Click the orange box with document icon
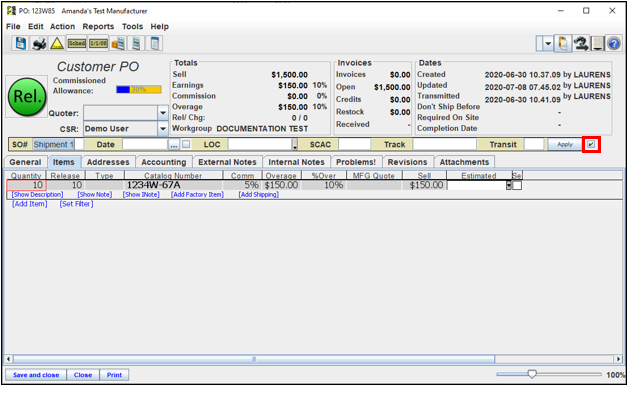 pyautogui.click(x=118, y=43)
